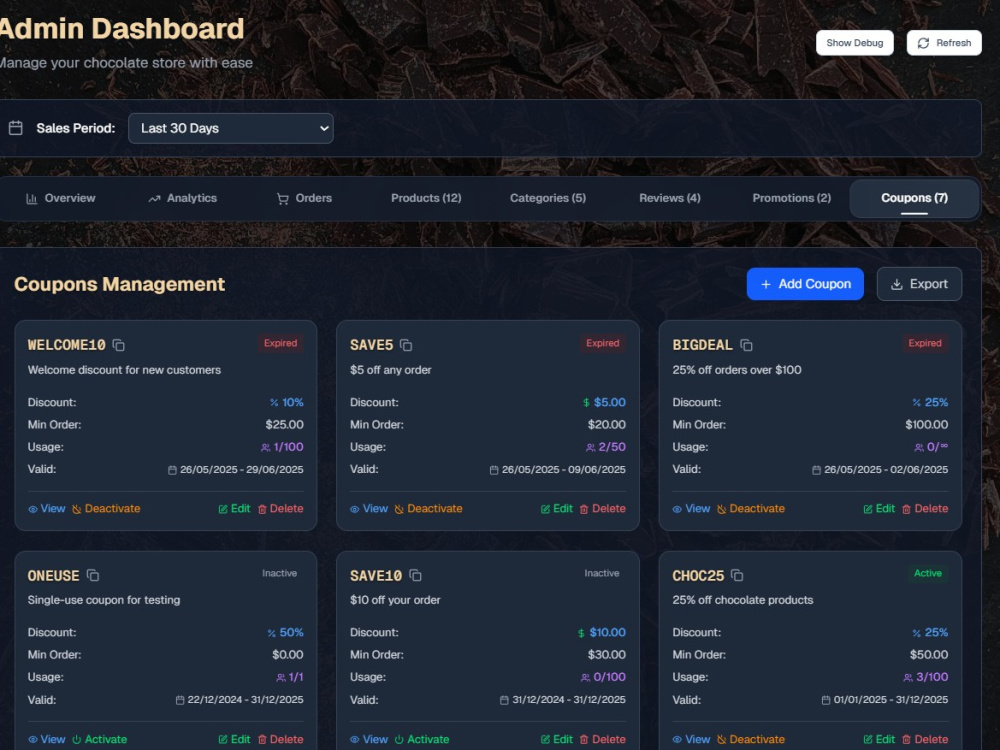Edit the WELCOME10 coupon
The width and height of the screenshot is (1000, 750).
[234, 509]
